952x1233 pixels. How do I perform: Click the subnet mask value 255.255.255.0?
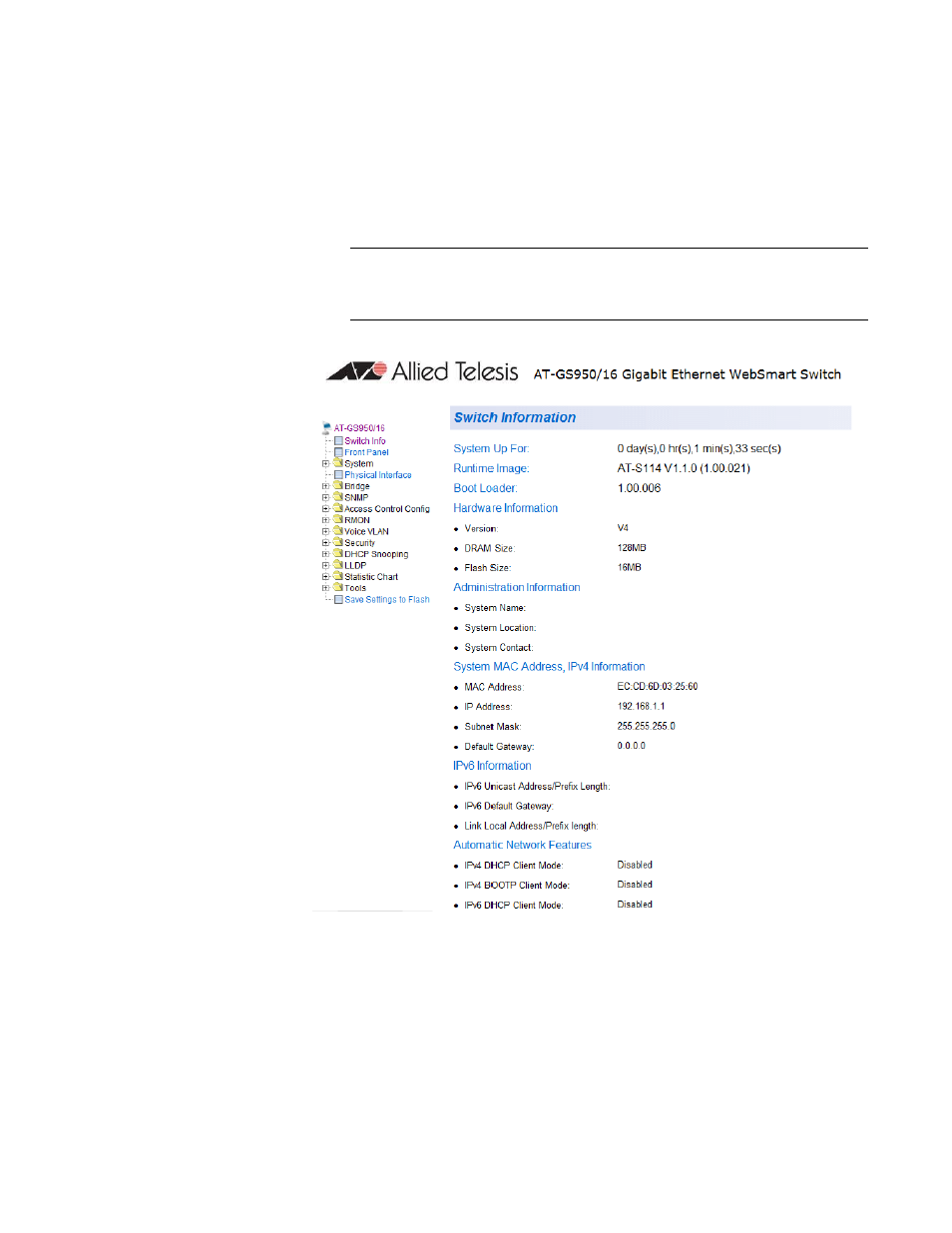646,726
